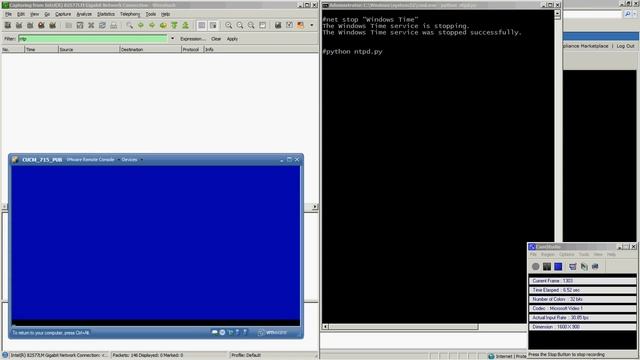Open CamStudio Options menu
Viewport: 640px width, 360px height.
click(567, 254)
